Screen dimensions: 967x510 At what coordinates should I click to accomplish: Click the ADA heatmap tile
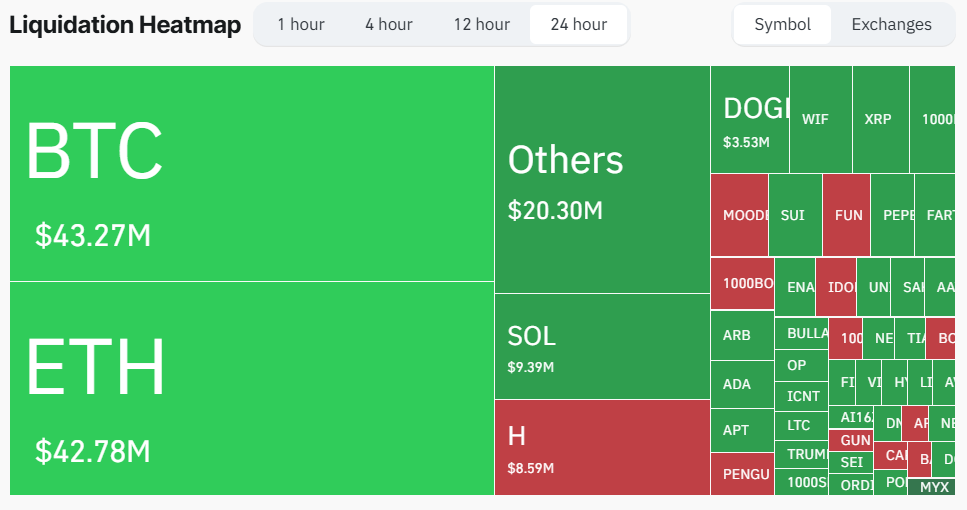[x=742, y=384]
